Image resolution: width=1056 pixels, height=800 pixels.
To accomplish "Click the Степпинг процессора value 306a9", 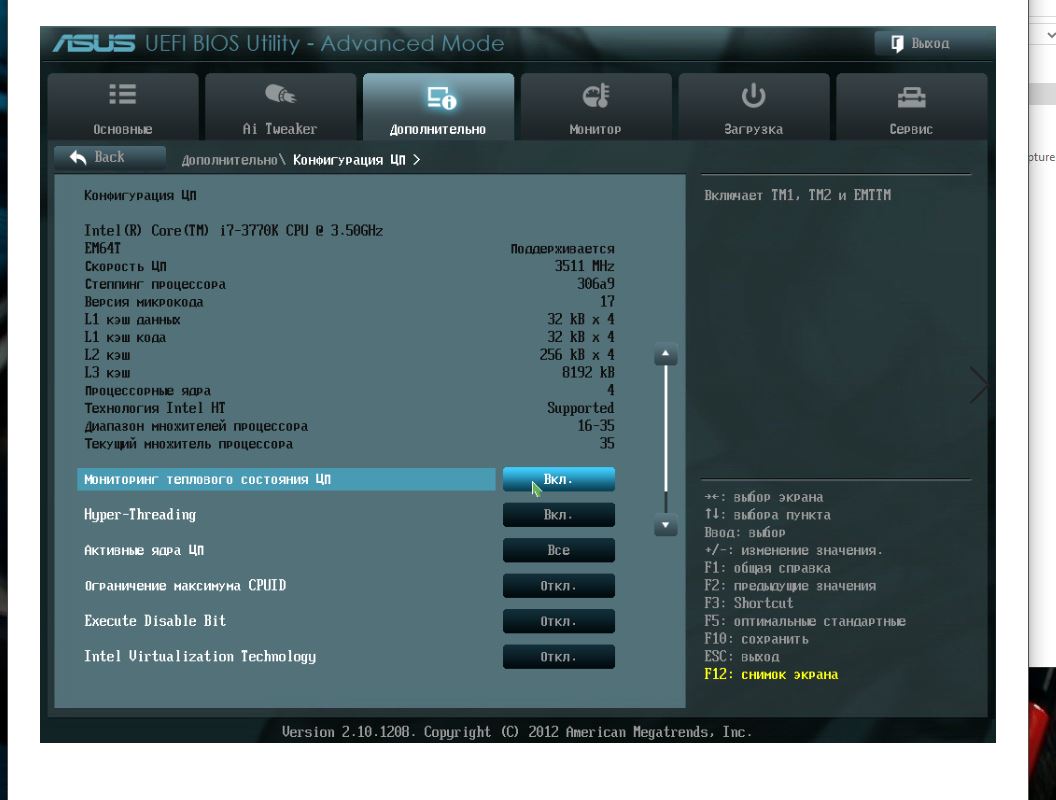I will (x=595, y=284).
